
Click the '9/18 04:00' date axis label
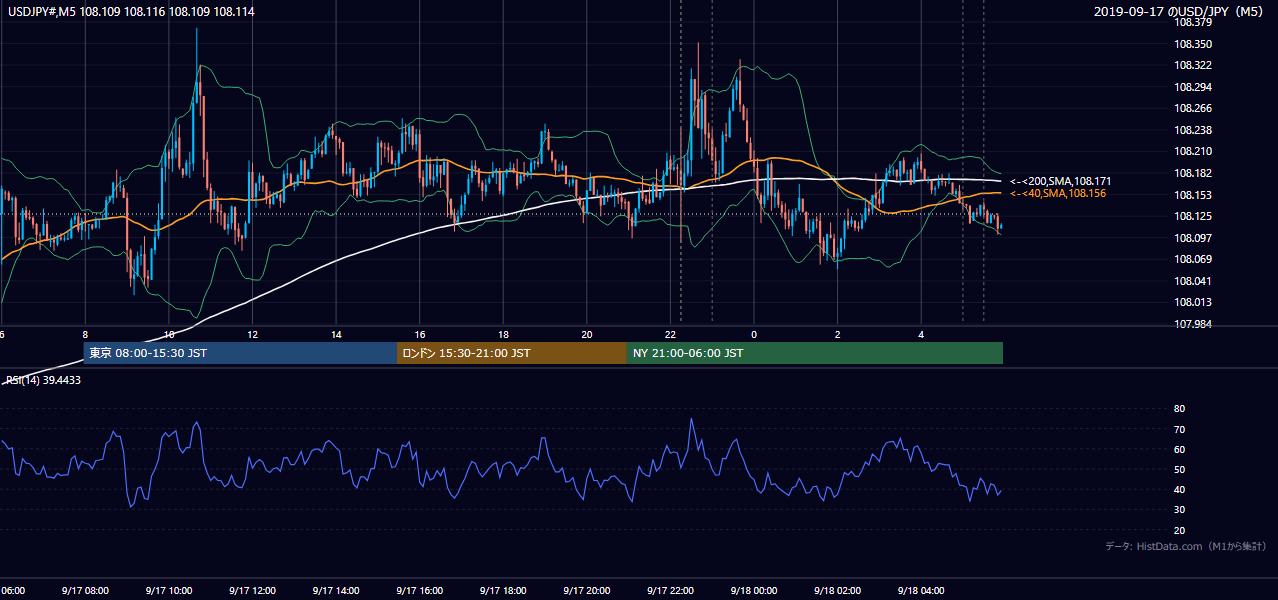[921, 590]
